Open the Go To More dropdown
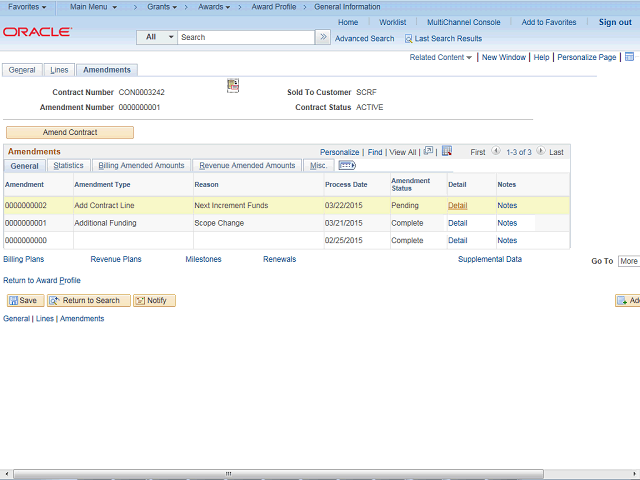Image resolution: width=640 pixels, height=480 pixels. [x=629, y=261]
